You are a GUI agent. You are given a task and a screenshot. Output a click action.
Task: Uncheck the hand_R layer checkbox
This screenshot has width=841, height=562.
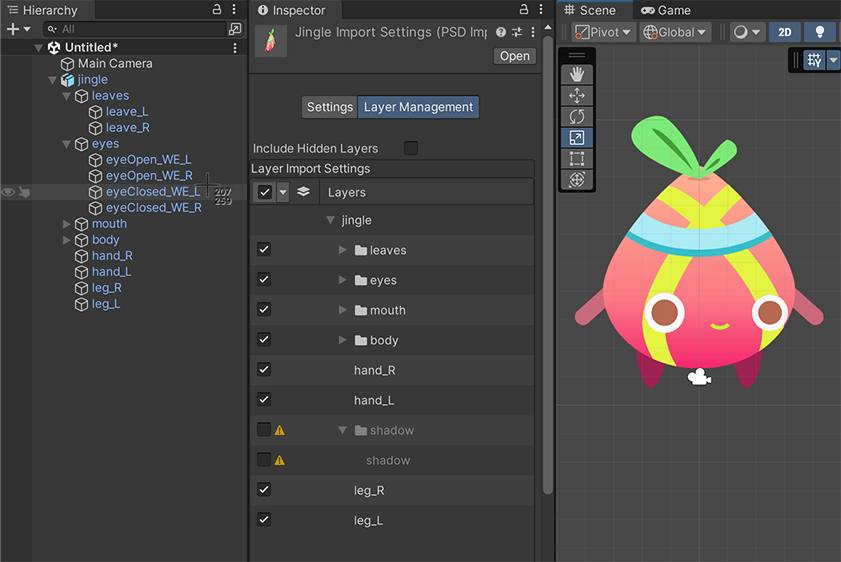(x=264, y=370)
